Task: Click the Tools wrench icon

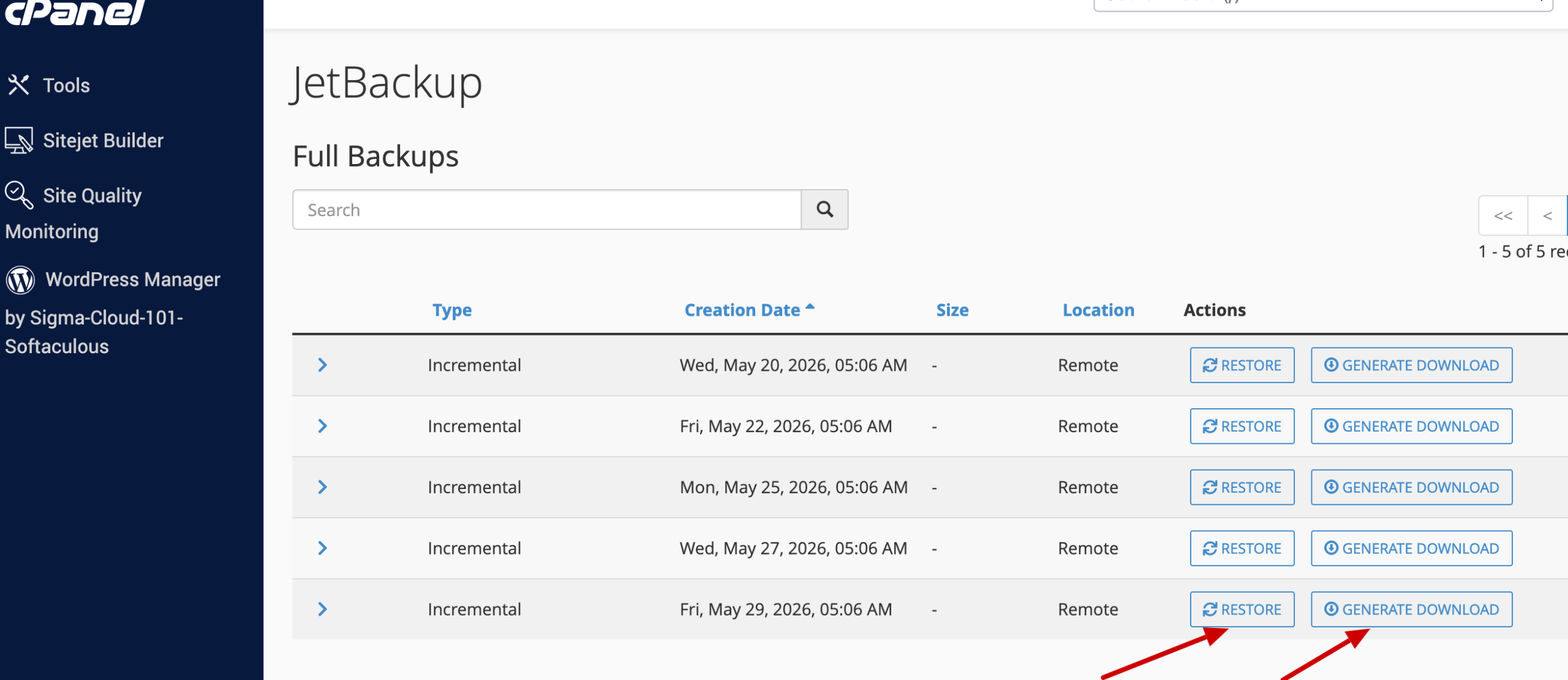Action: [x=18, y=85]
